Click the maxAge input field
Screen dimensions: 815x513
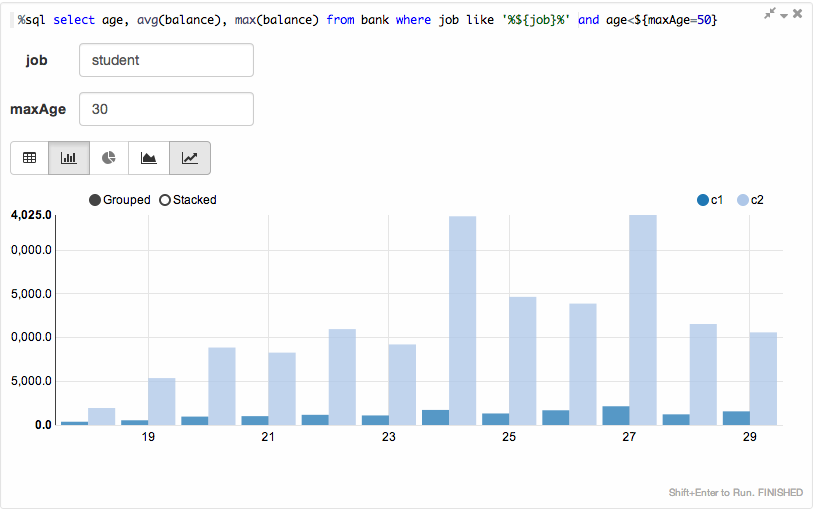point(166,109)
